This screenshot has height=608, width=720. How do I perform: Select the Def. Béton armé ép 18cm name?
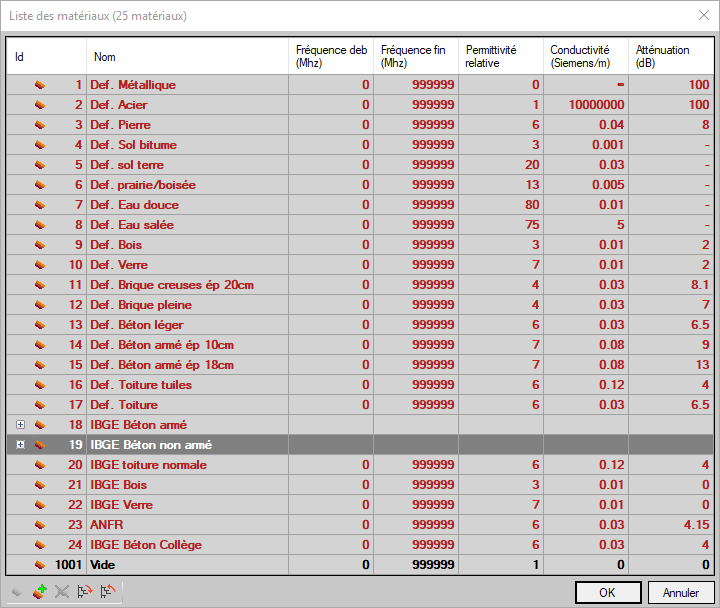click(x=162, y=365)
